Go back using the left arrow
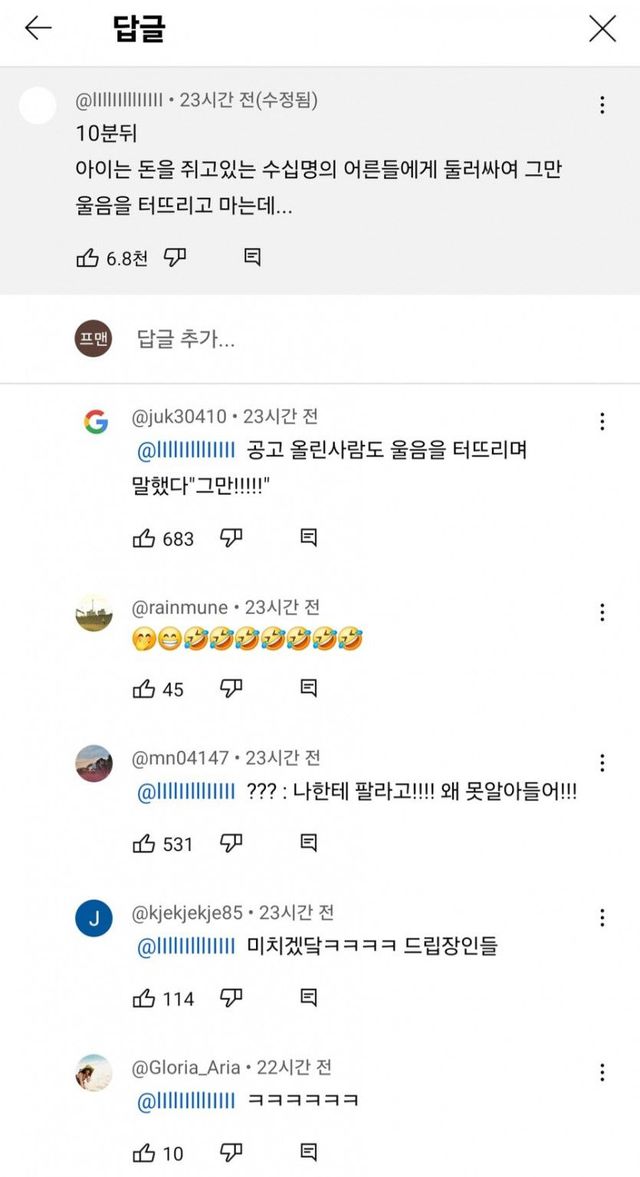Screen dimensions: 640x1177 [38, 29]
